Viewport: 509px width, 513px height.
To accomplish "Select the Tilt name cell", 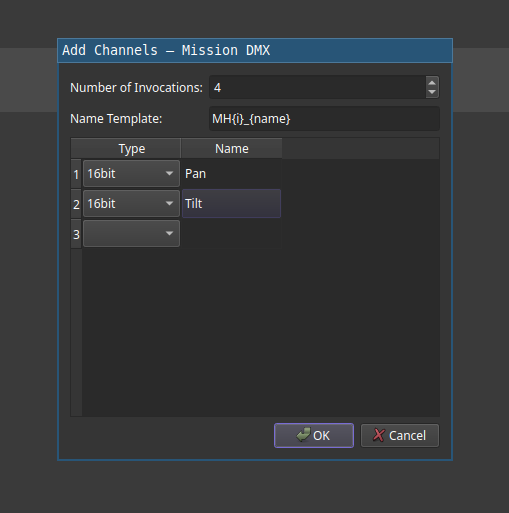I will tap(231, 204).
